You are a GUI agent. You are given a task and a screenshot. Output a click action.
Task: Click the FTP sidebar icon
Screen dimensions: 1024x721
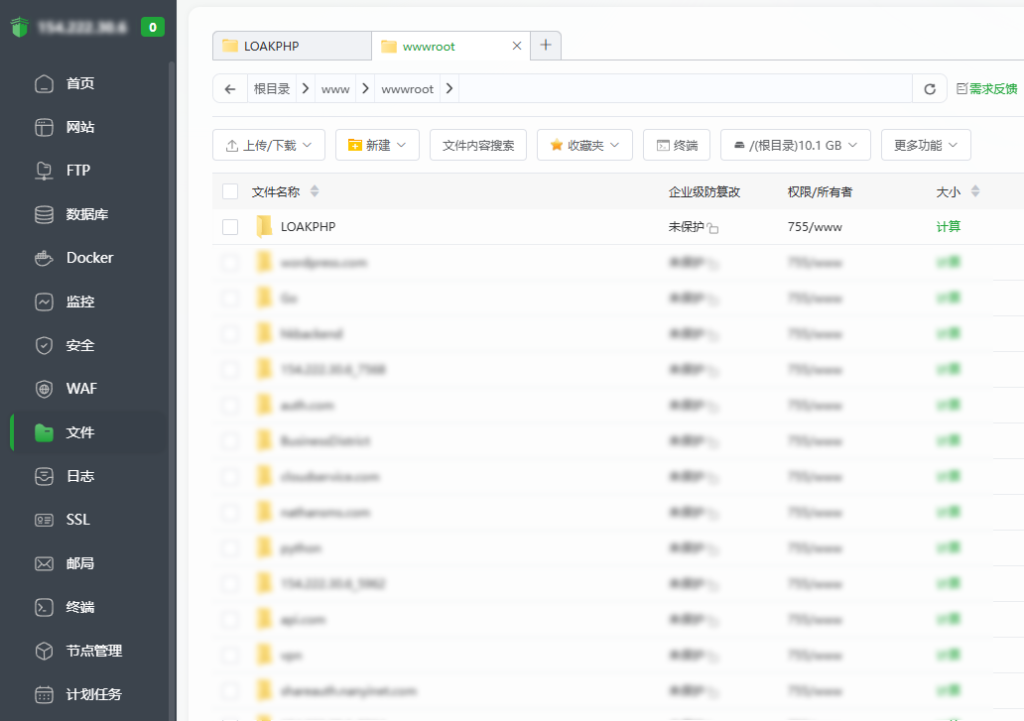[44, 170]
